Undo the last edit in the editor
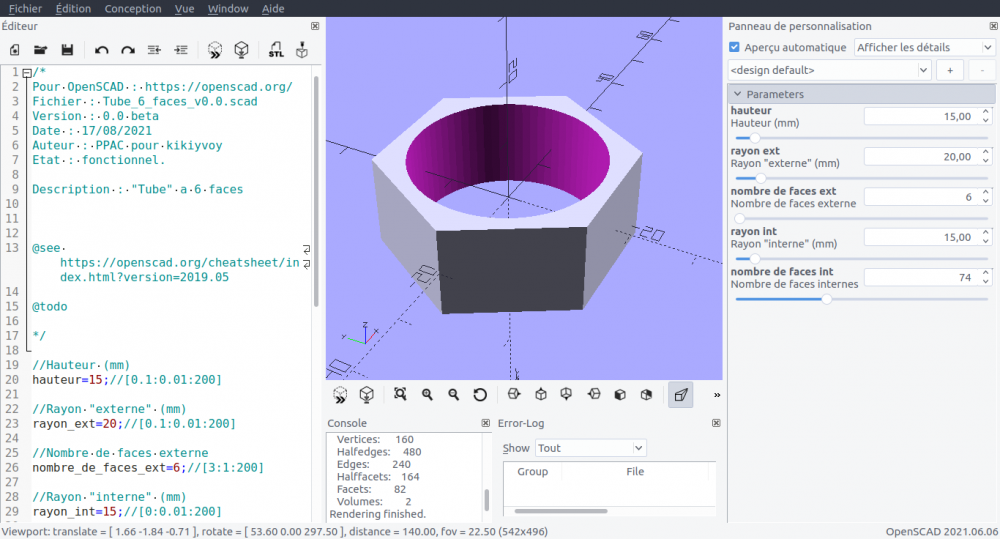This screenshot has width=1000, height=539. coord(101,49)
